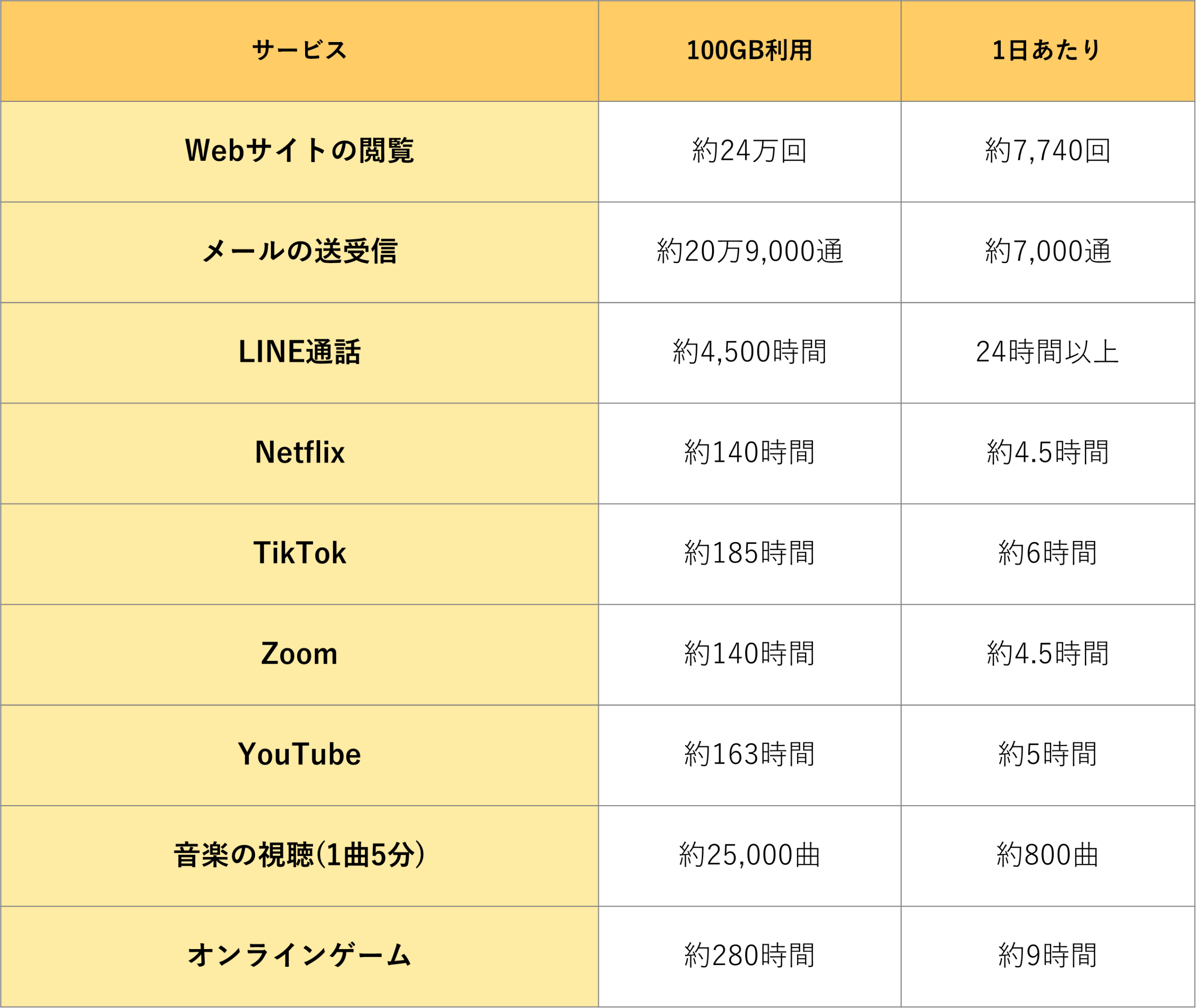Select the メールの送受信 row label
The width and height of the screenshot is (1196, 1008).
click(x=299, y=251)
